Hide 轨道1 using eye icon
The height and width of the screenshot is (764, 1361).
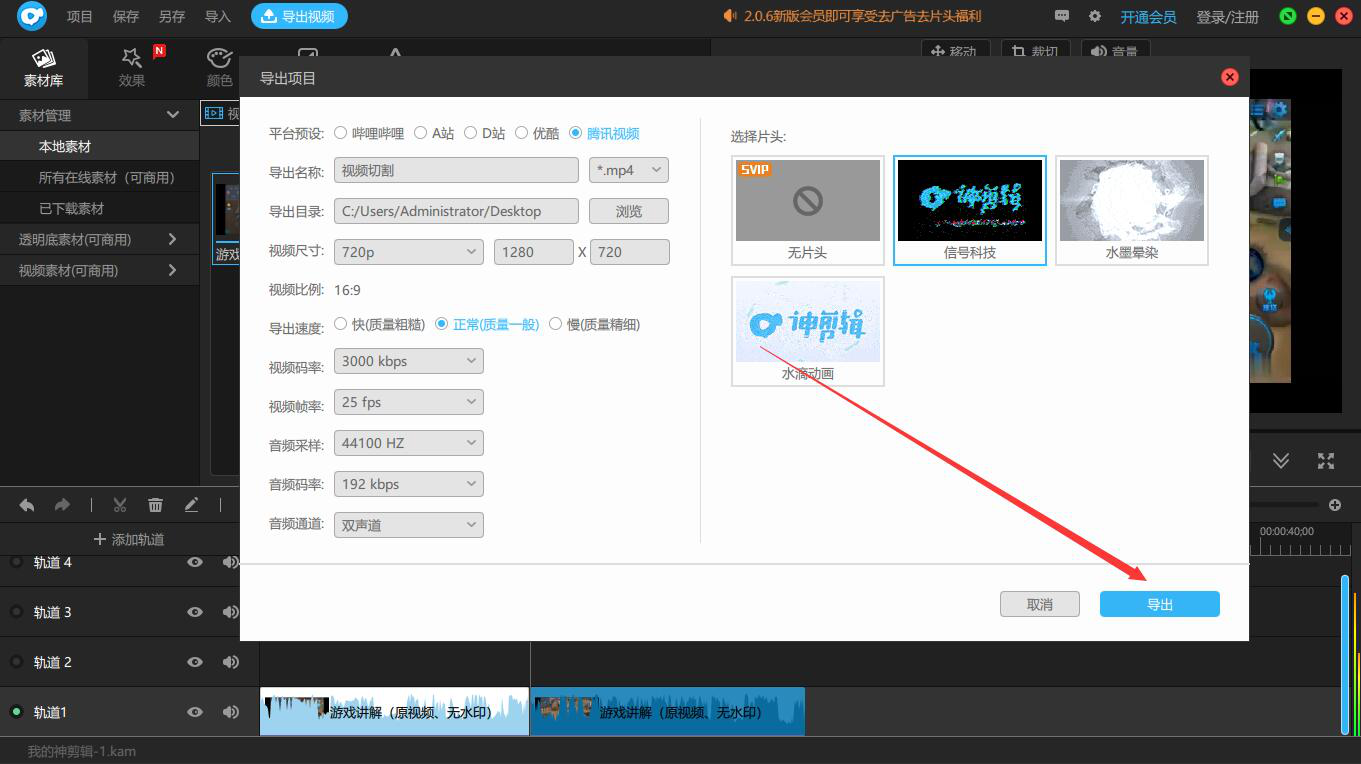195,712
